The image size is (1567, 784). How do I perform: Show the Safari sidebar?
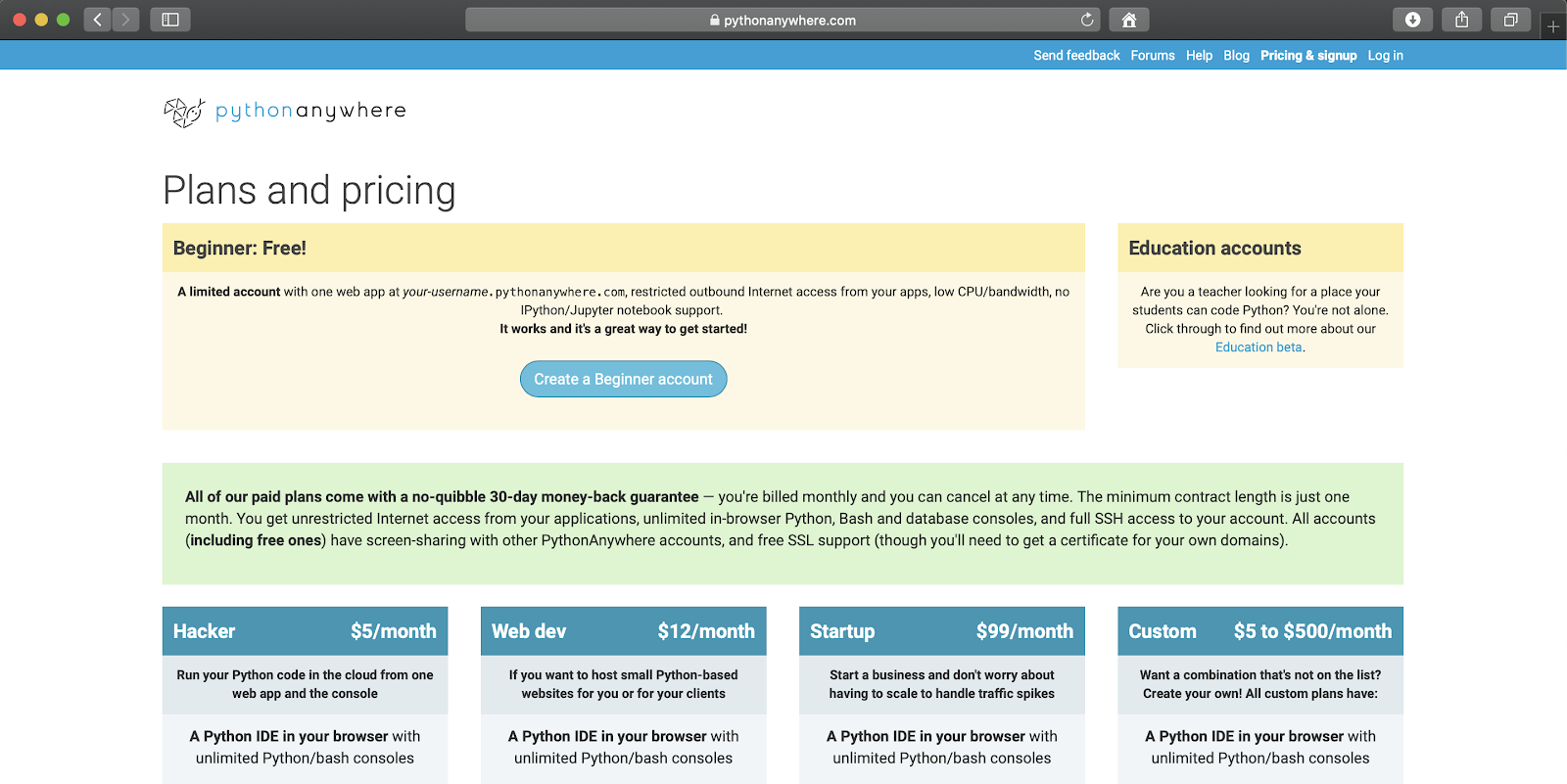tap(170, 20)
